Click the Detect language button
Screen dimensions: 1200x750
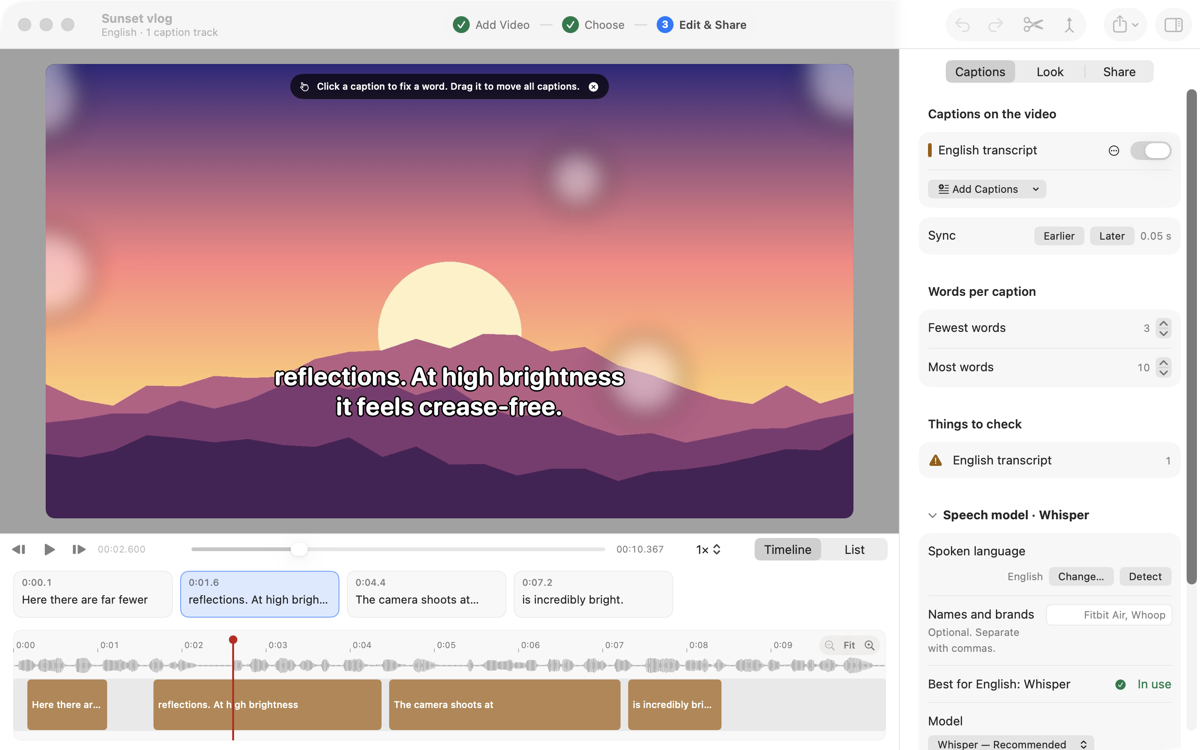coord(1145,577)
